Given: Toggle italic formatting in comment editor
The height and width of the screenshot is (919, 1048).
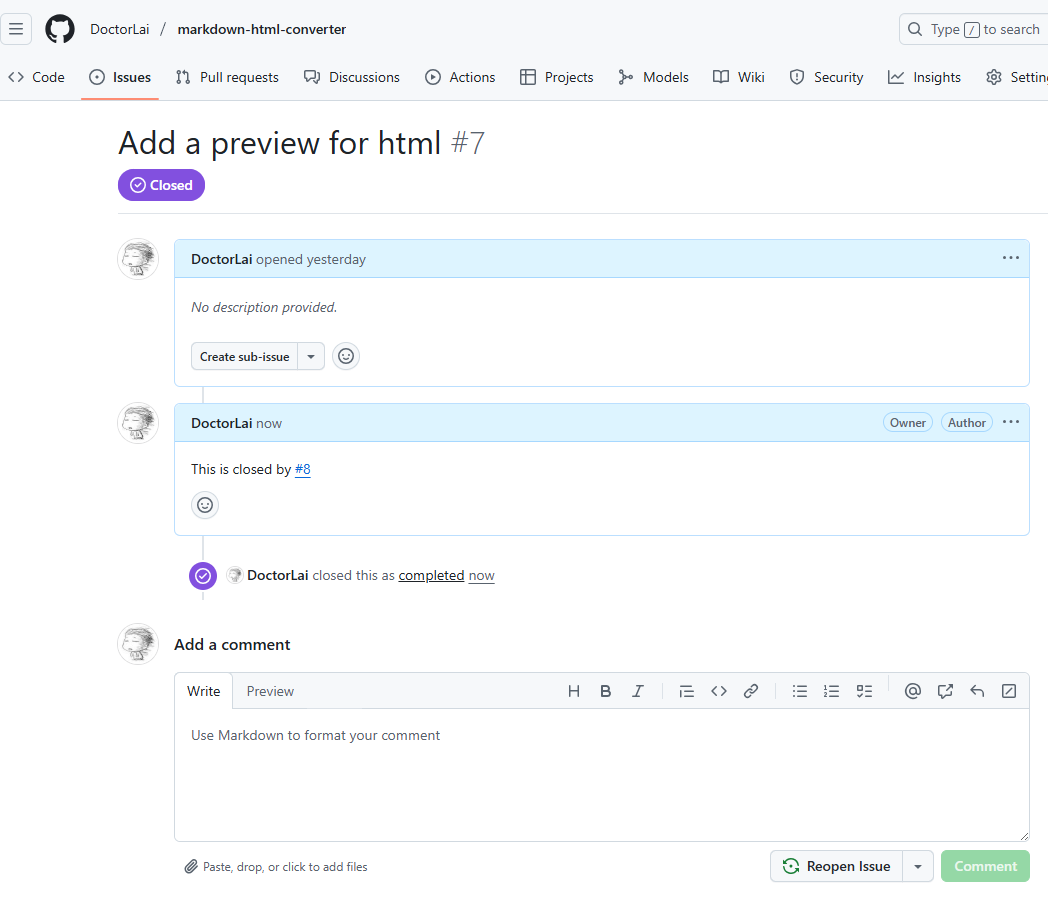Looking at the screenshot, I should click(x=638, y=691).
